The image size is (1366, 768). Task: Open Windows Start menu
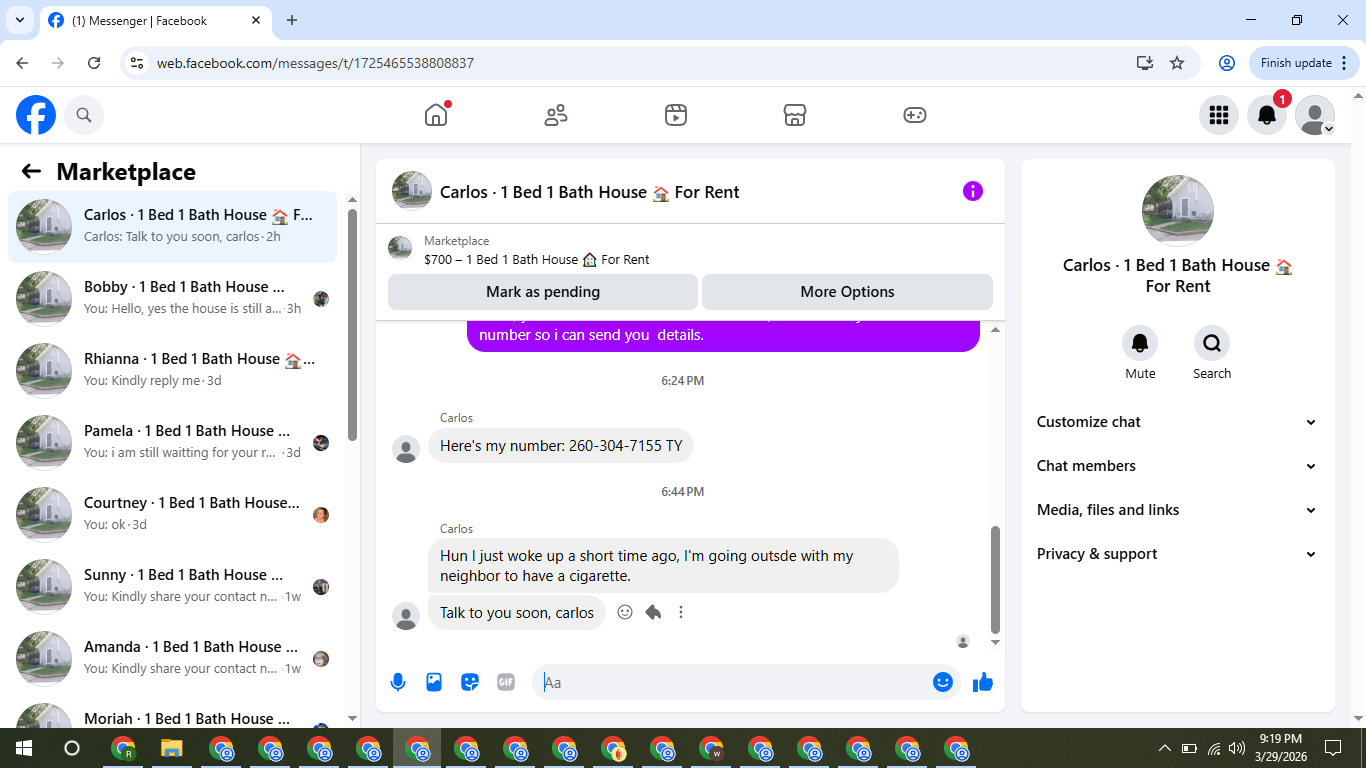[23, 748]
